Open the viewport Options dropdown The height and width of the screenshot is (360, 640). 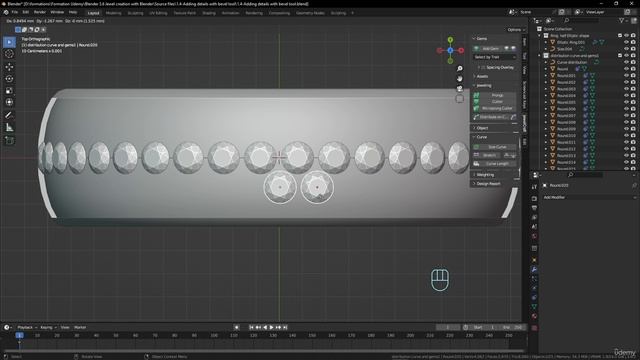point(516,30)
